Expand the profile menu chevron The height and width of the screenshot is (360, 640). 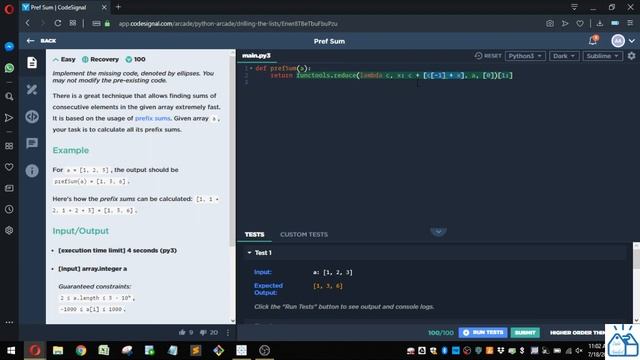coord(632,41)
